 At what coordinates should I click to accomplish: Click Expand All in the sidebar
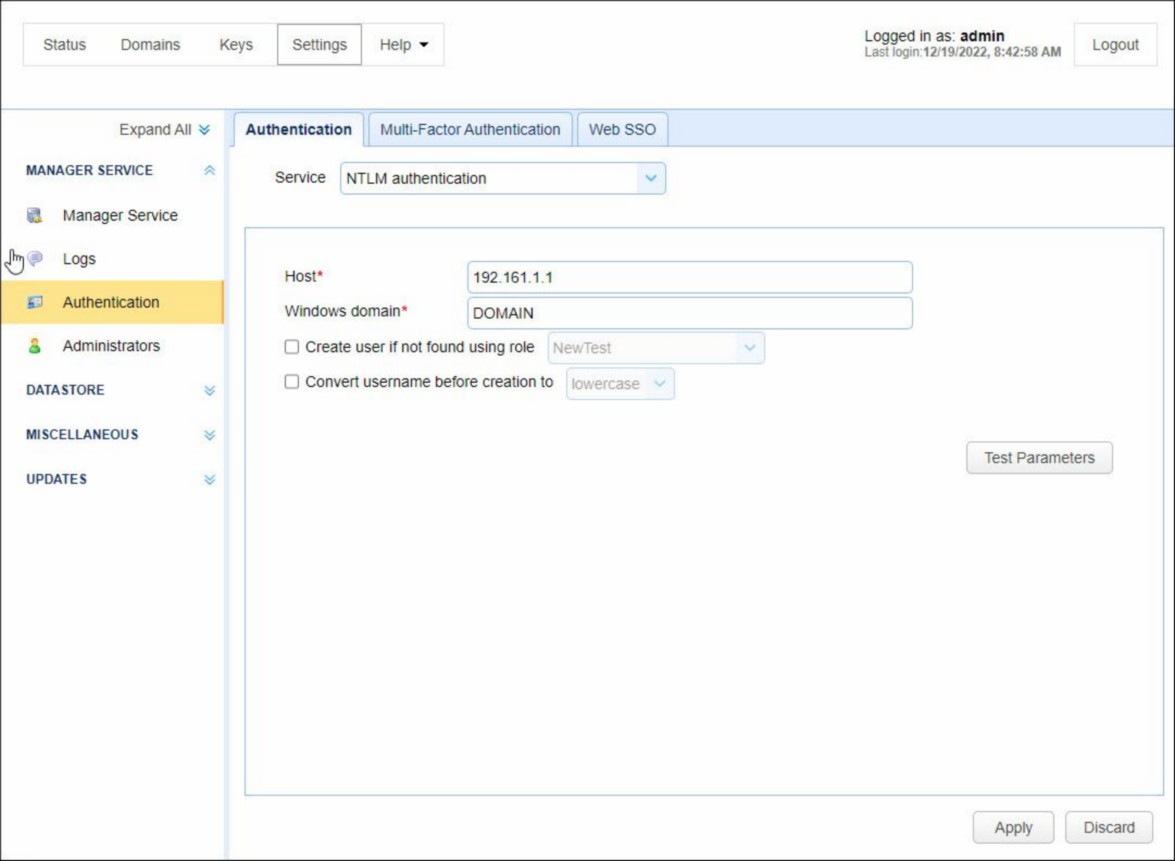tap(164, 130)
